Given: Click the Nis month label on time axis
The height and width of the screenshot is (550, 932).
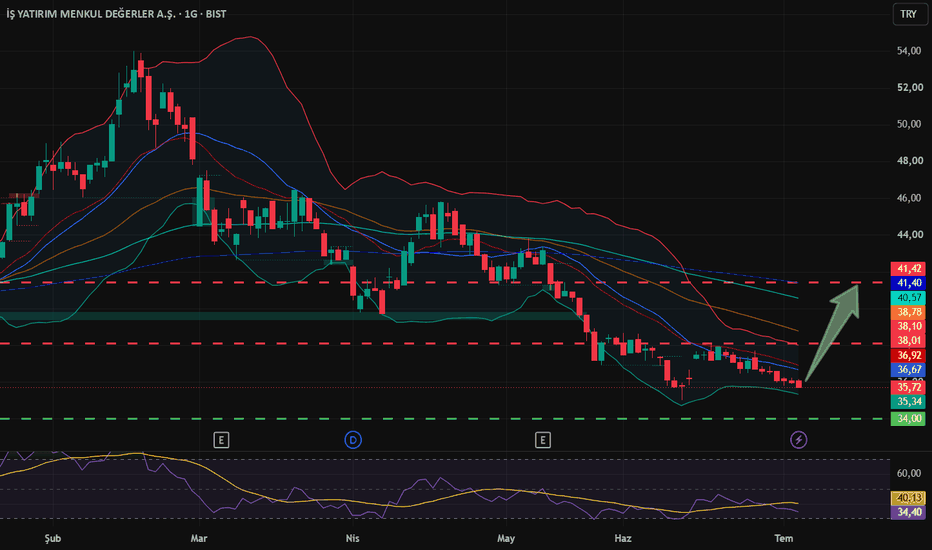Looking at the screenshot, I should [x=352, y=538].
